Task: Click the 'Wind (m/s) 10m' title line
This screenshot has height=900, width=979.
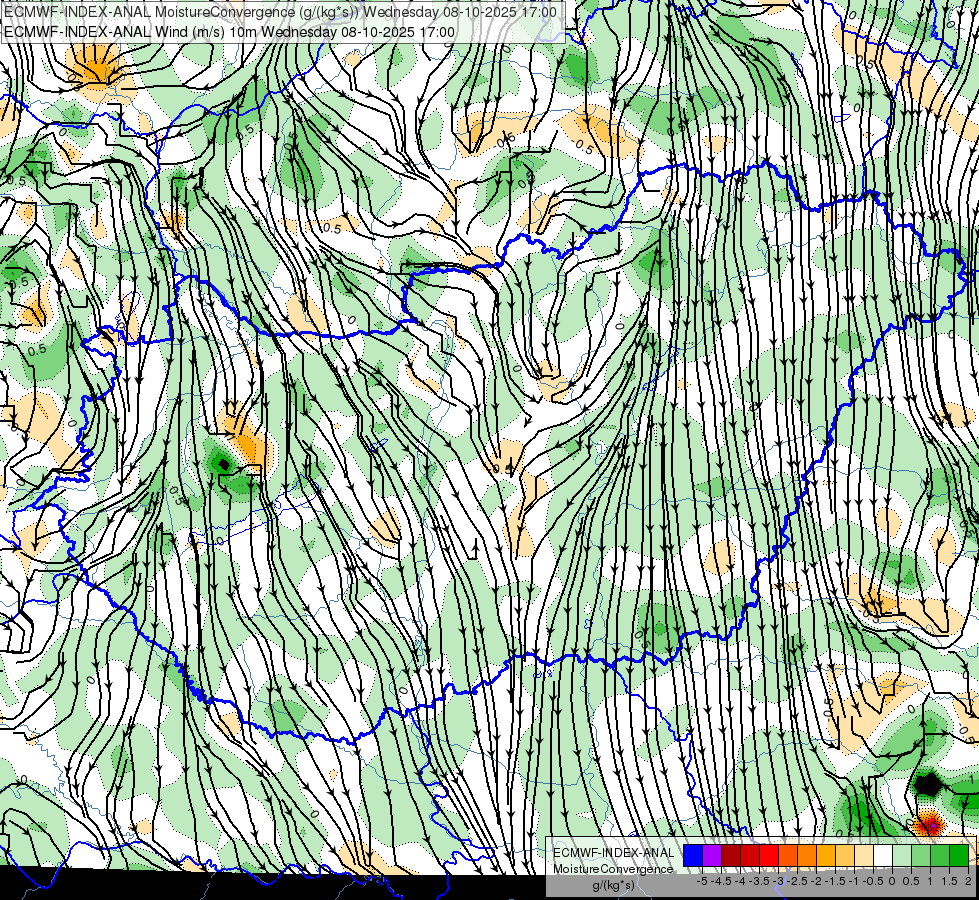Action: (229, 32)
